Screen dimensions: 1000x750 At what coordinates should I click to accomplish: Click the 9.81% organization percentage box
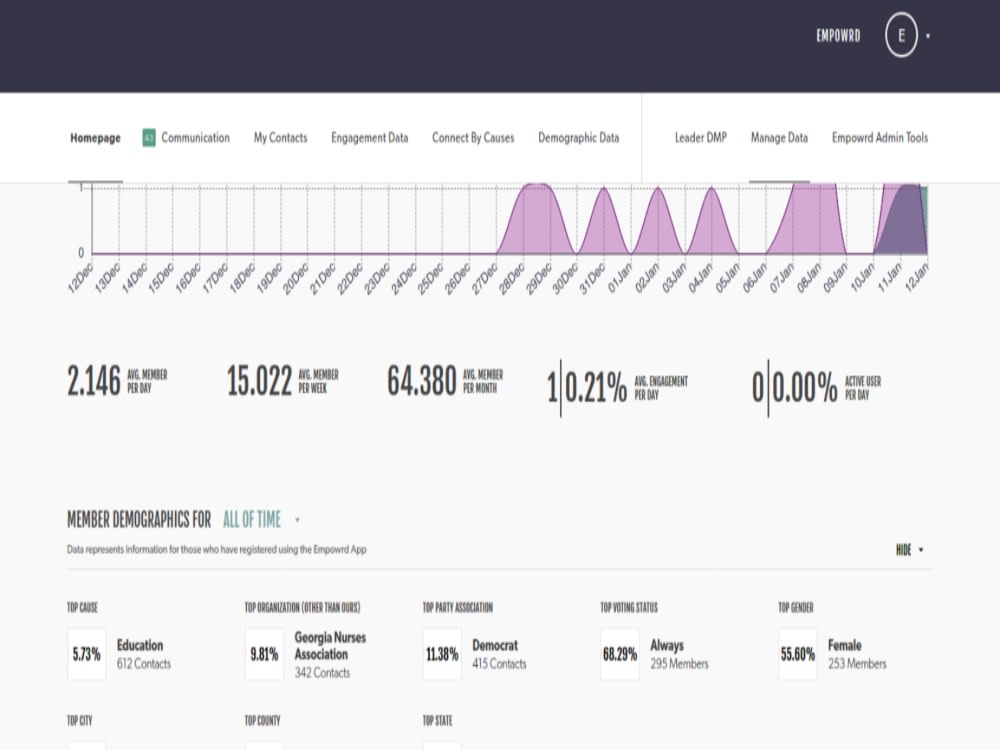pyautogui.click(x=264, y=654)
